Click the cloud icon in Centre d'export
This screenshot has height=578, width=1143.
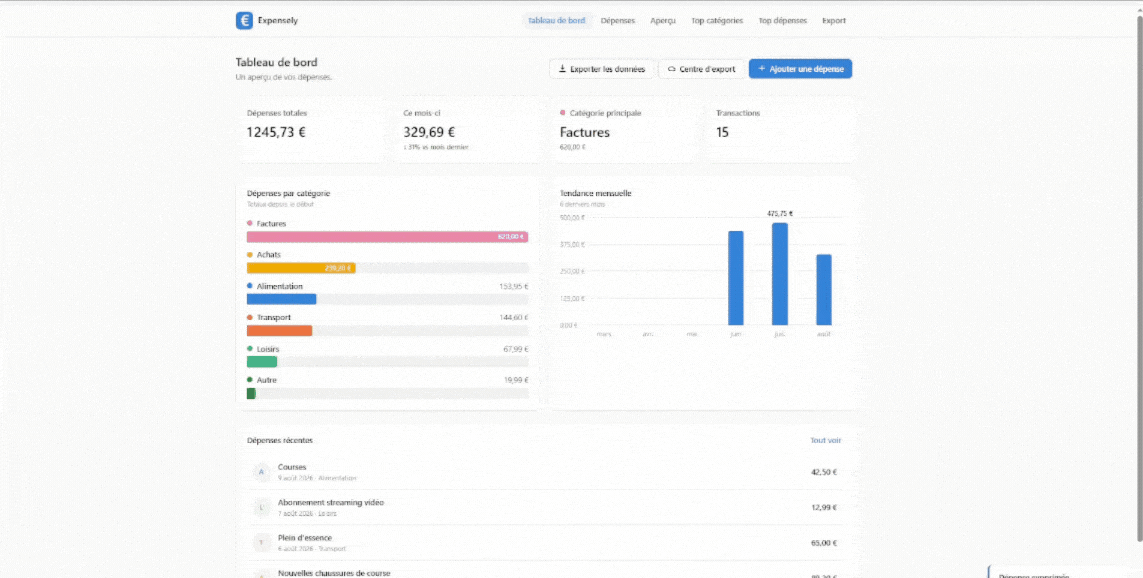(671, 69)
